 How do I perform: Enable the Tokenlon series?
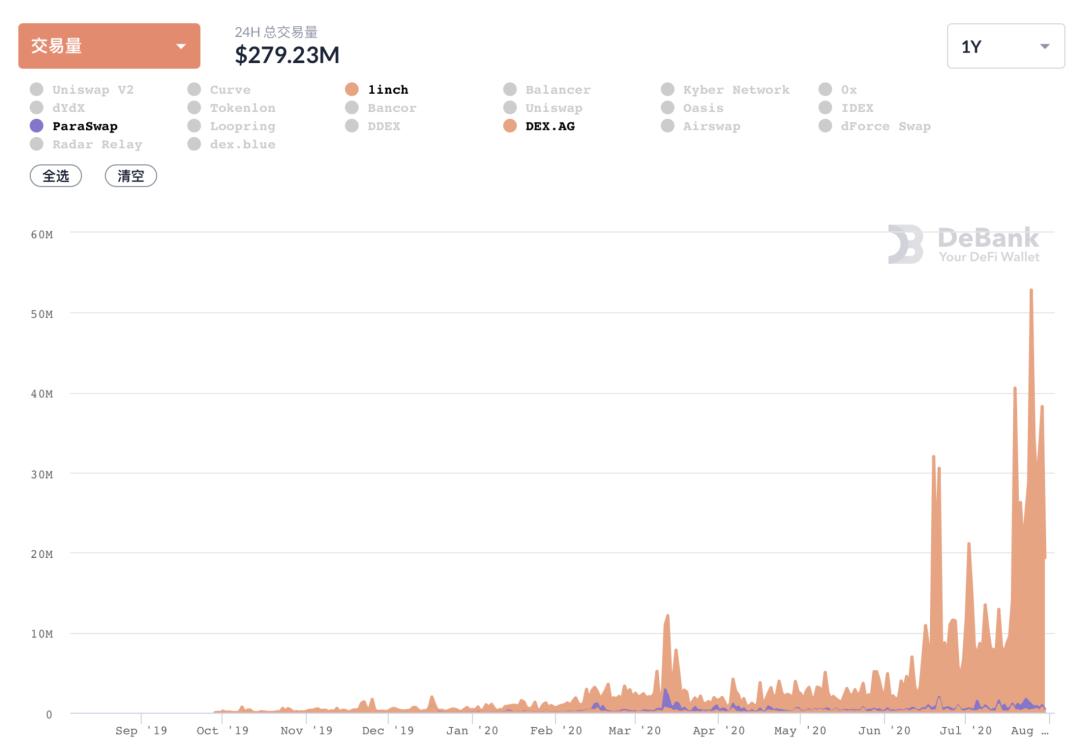coord(231,107)
